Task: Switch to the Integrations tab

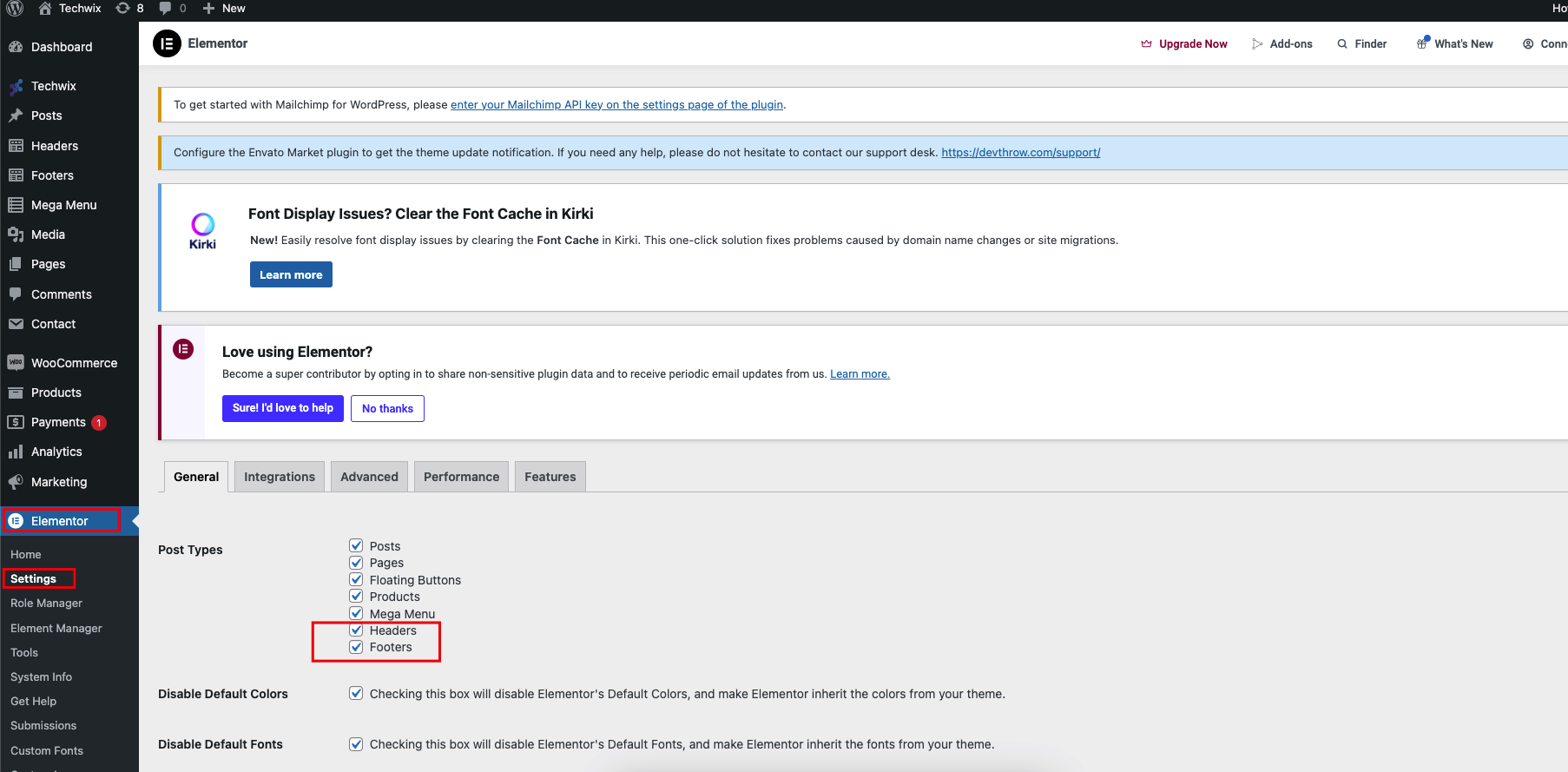Action: [x=280, y=477]
